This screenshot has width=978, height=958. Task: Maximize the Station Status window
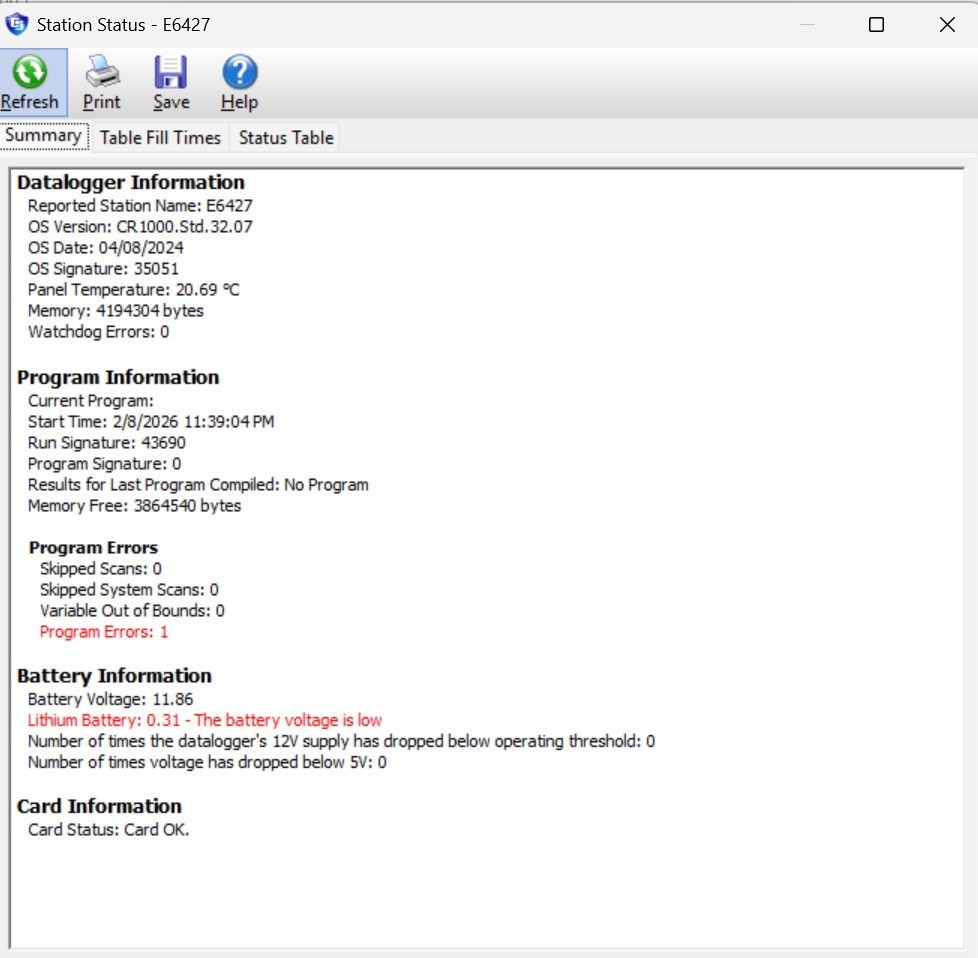point(876,25)
